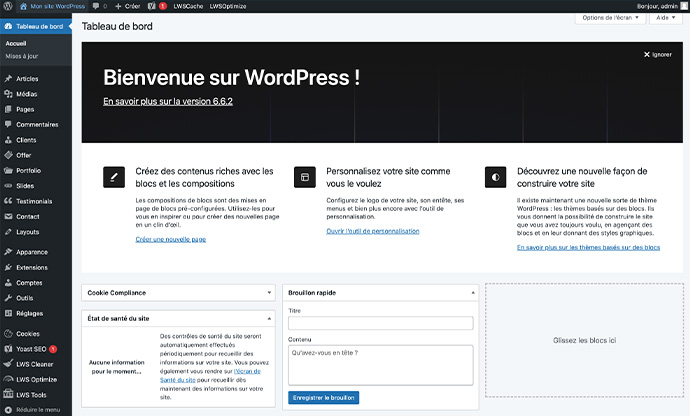This screenshot has width=690, height=416.
Task: Open the comments bubble icon in admin bar
Action: click(96, 6)
